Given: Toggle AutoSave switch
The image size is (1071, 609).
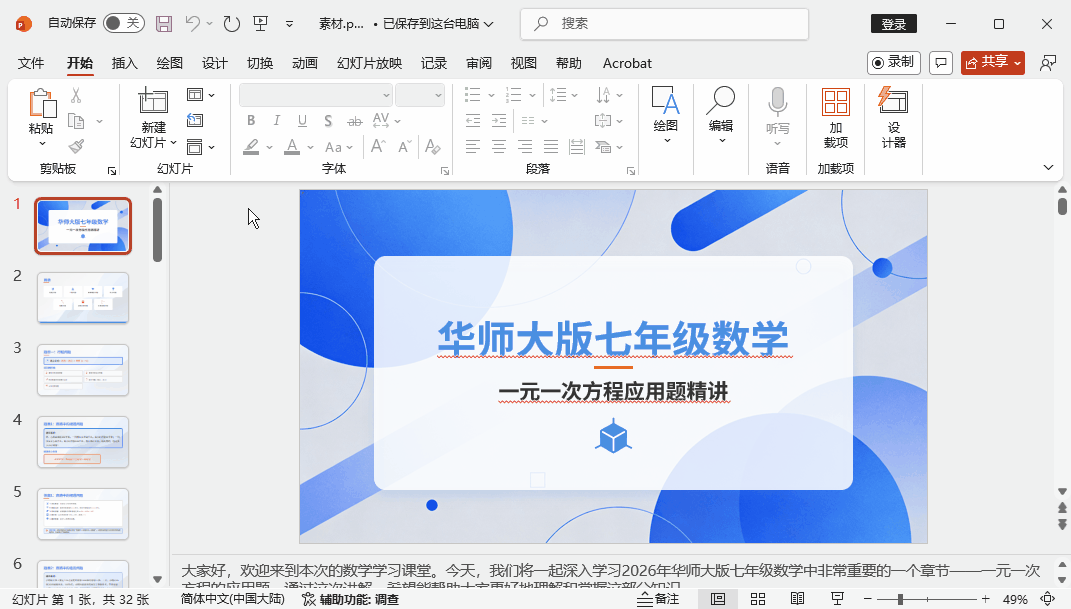Looking at the screenshot, I should [123, 23].
